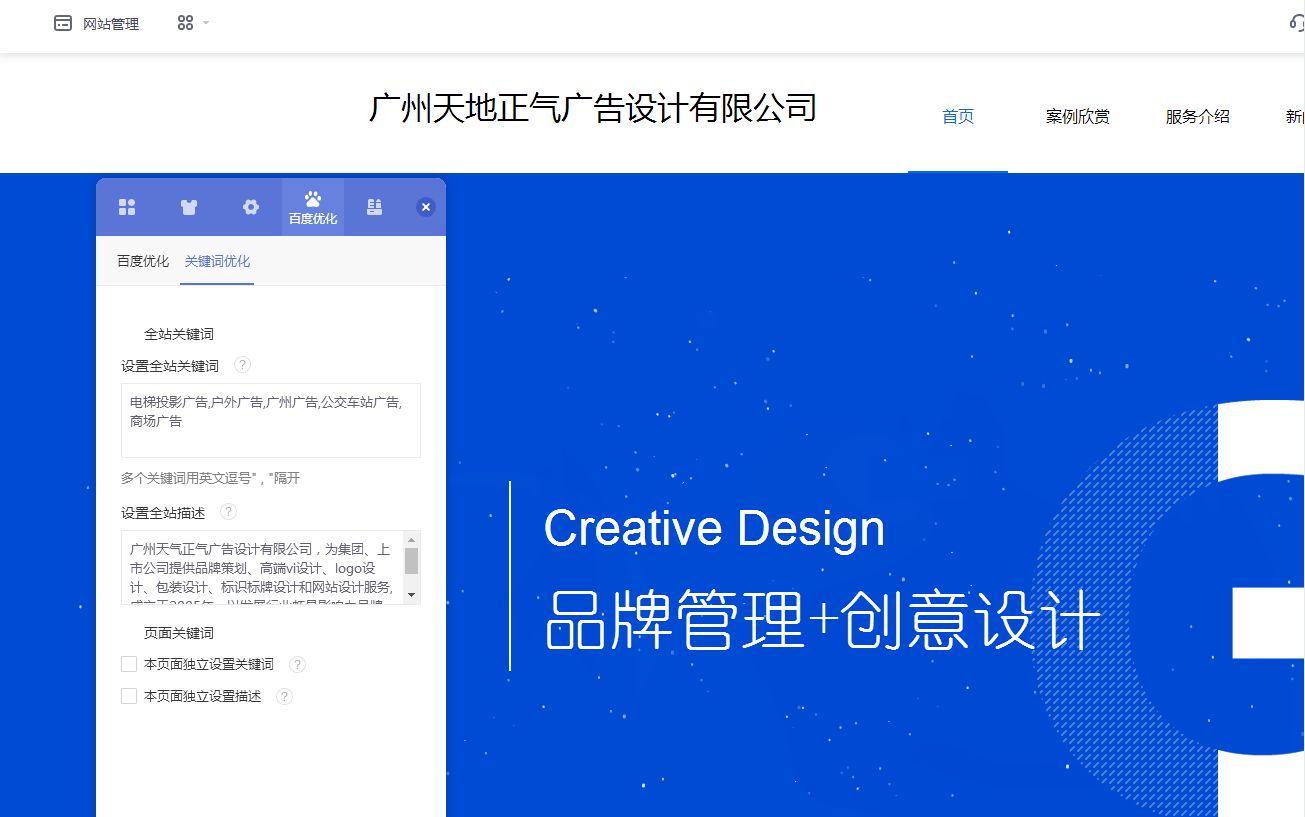1305x817 pixels.
Task: Click the 全站关键词 section heading
Action: 179,334
